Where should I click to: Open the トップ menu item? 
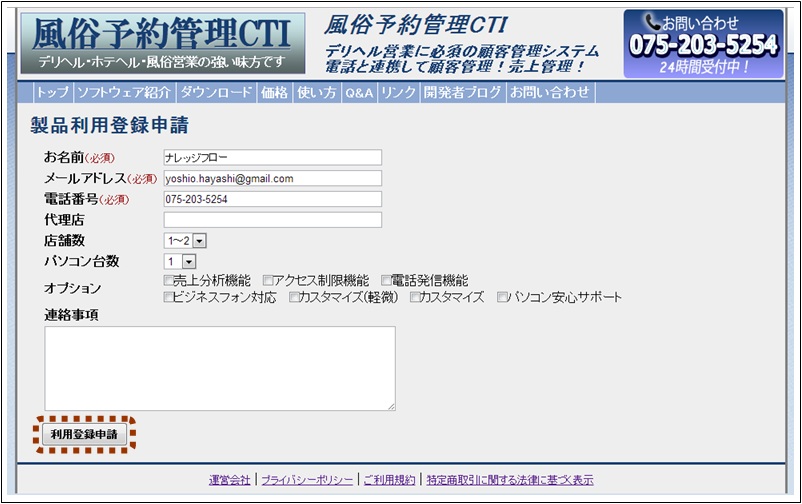pos(51,93)
